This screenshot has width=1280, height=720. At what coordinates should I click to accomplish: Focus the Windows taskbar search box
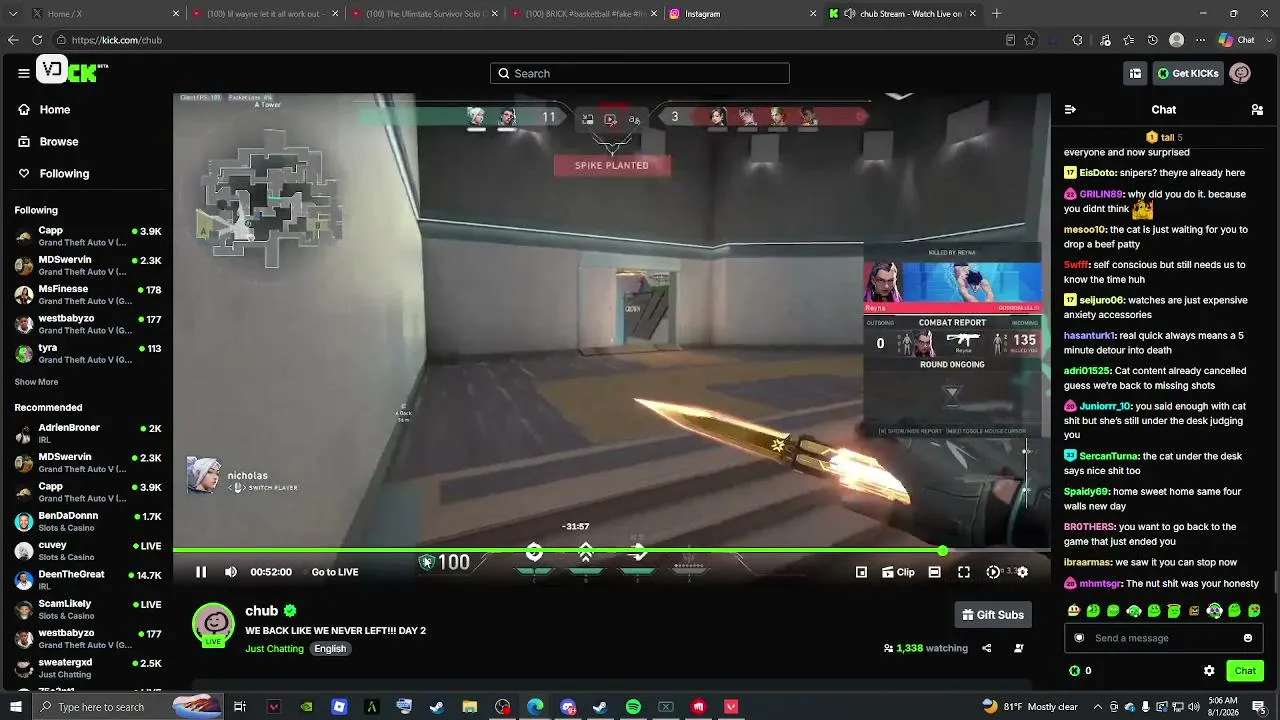pyautogui.click(x=128, y=707)
